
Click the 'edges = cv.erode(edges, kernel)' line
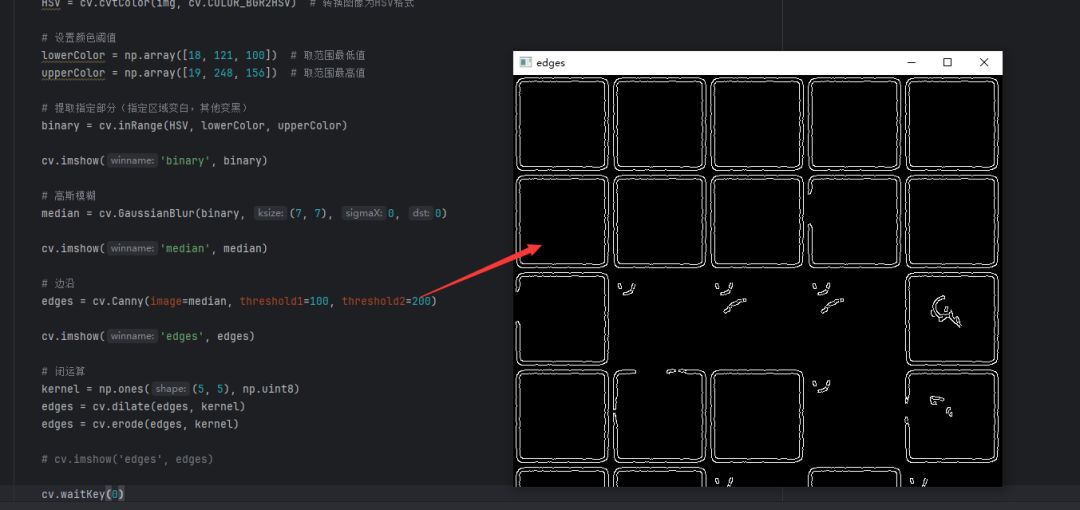point(140,424)
